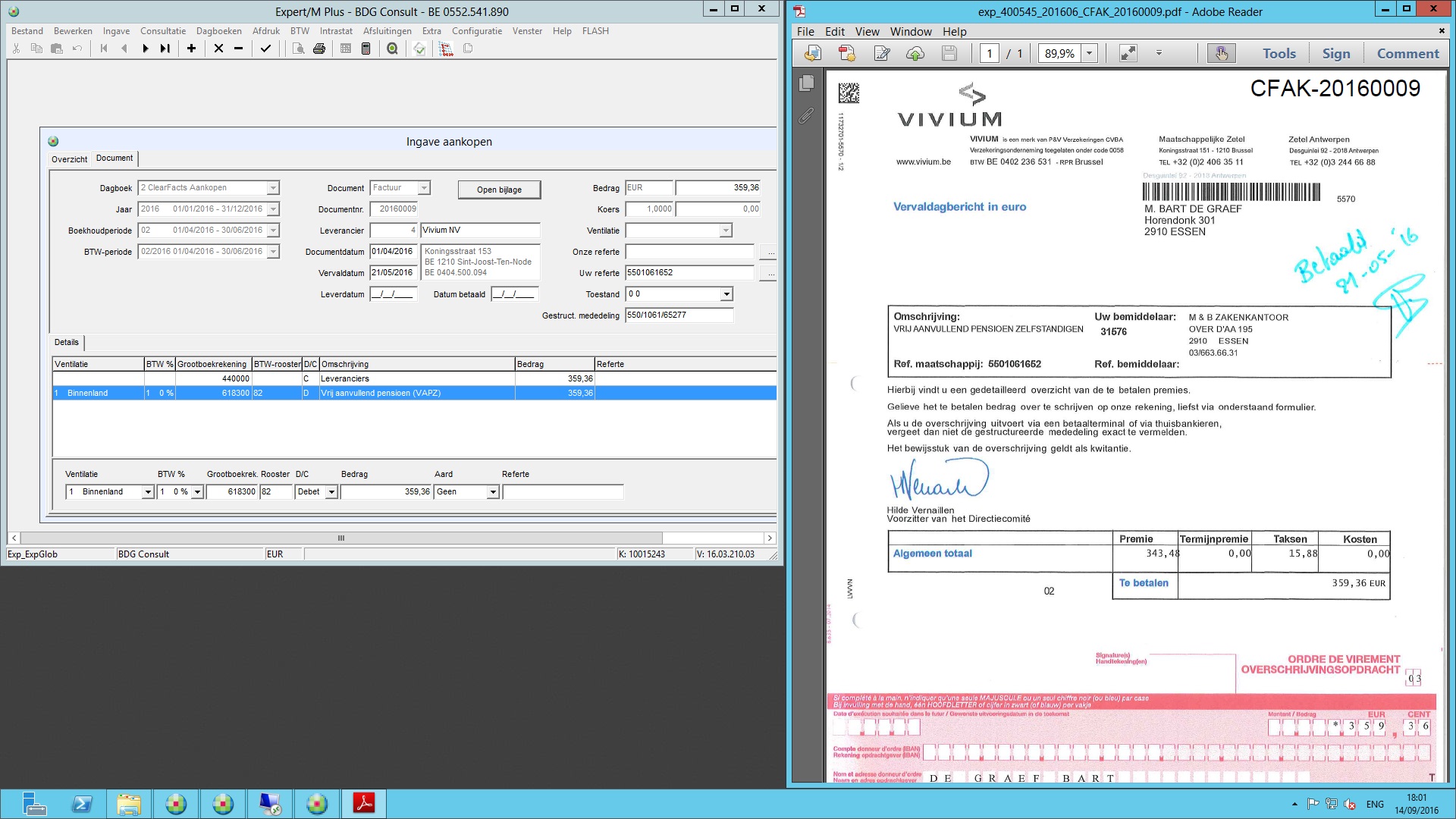Open Adobe Reader Window menu
The image size is (1456, 819).
pos(911,32)
